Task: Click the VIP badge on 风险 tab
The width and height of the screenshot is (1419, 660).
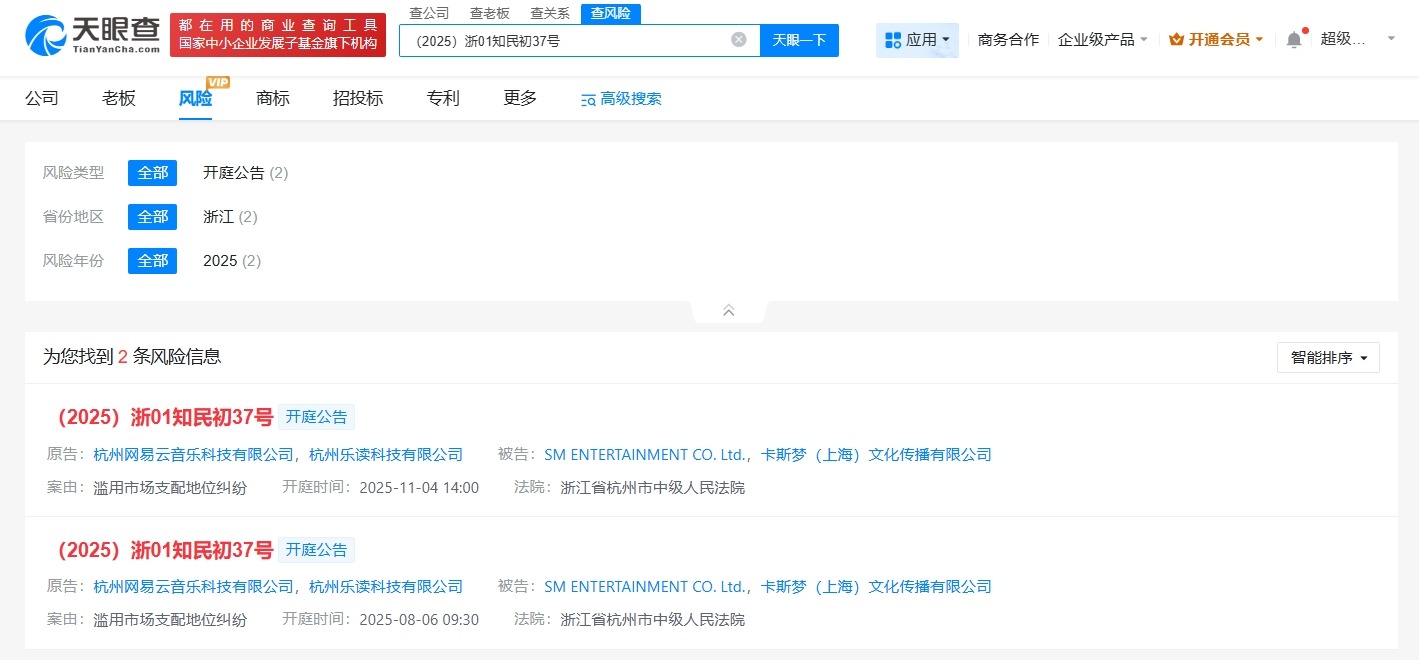Action: 218,83
